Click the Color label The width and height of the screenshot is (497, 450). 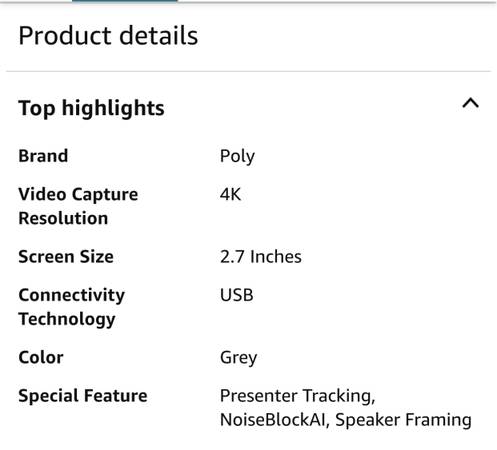[x=41, y=357]
